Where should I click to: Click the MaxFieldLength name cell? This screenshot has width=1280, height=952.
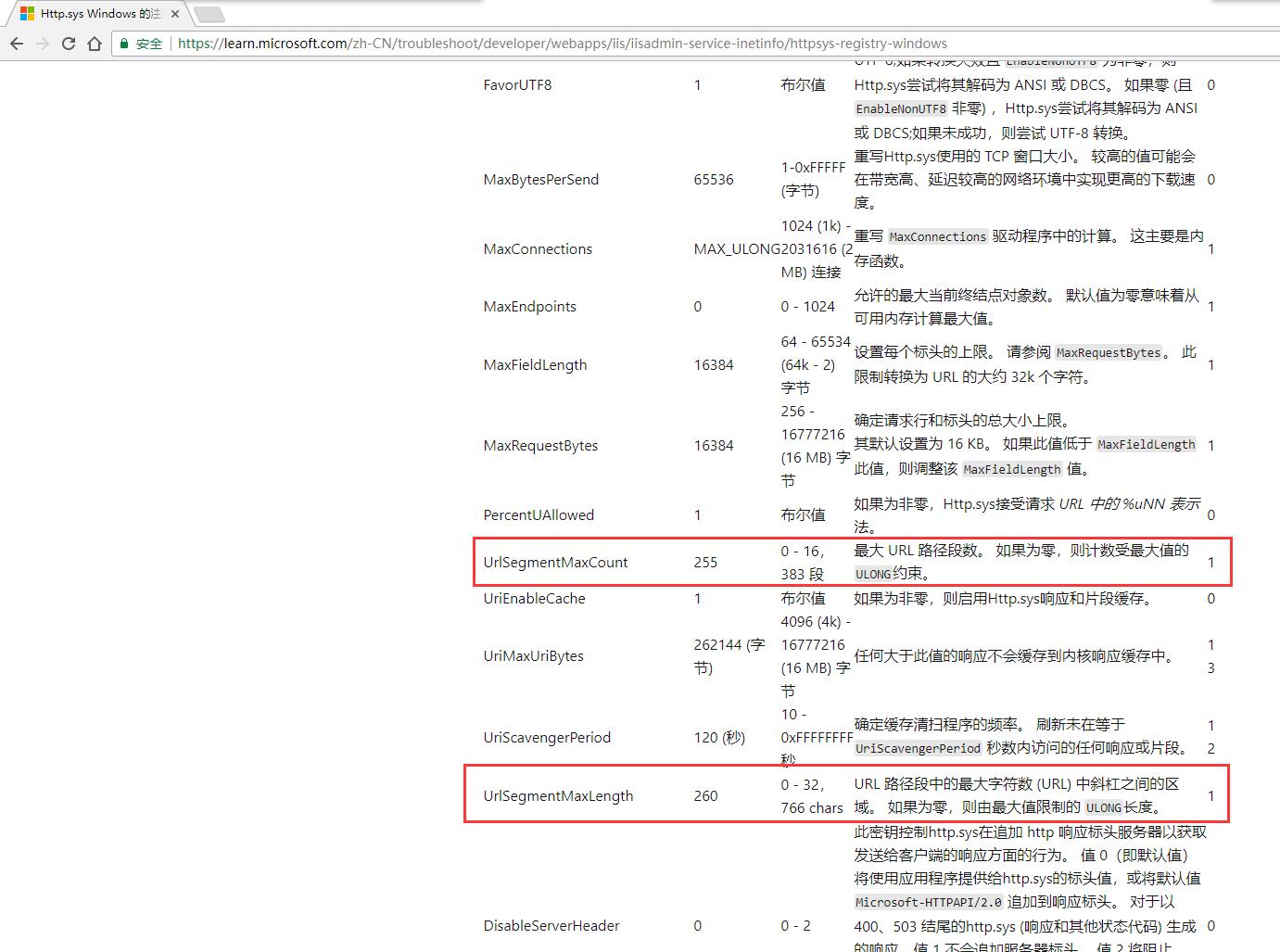click(535, 364)
